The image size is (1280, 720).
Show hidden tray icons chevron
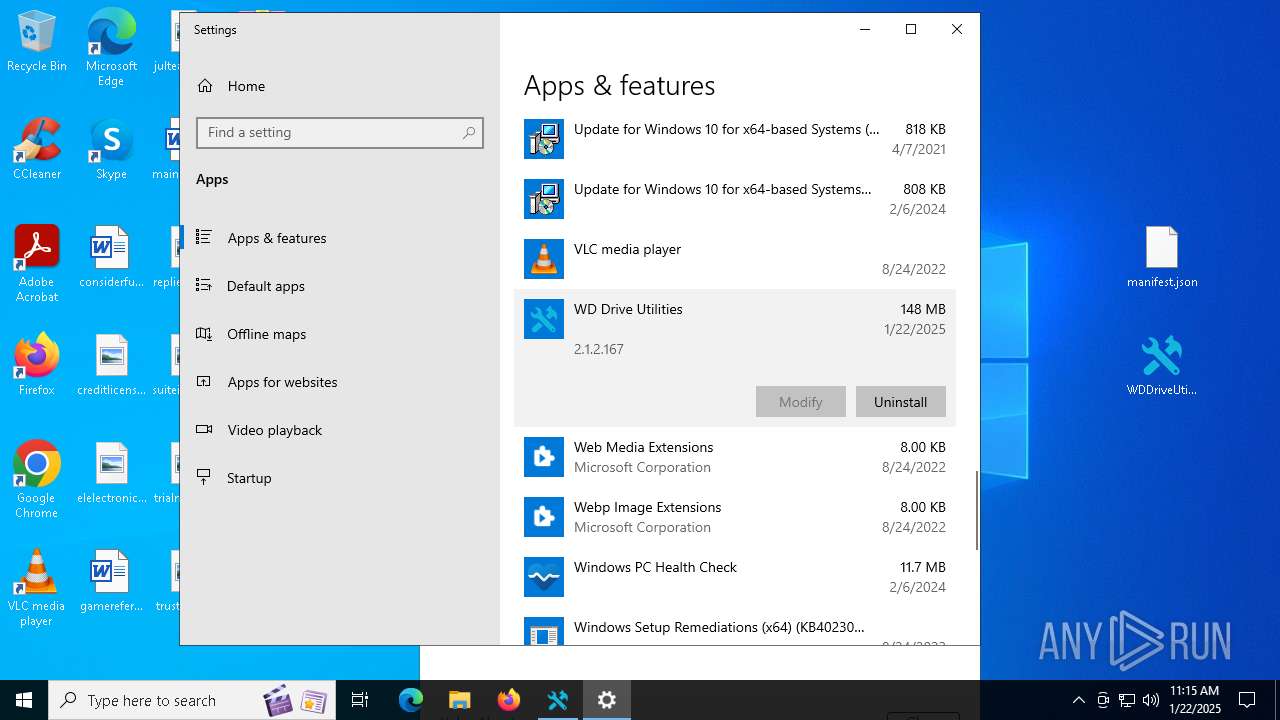click(x=1078, y=700)
